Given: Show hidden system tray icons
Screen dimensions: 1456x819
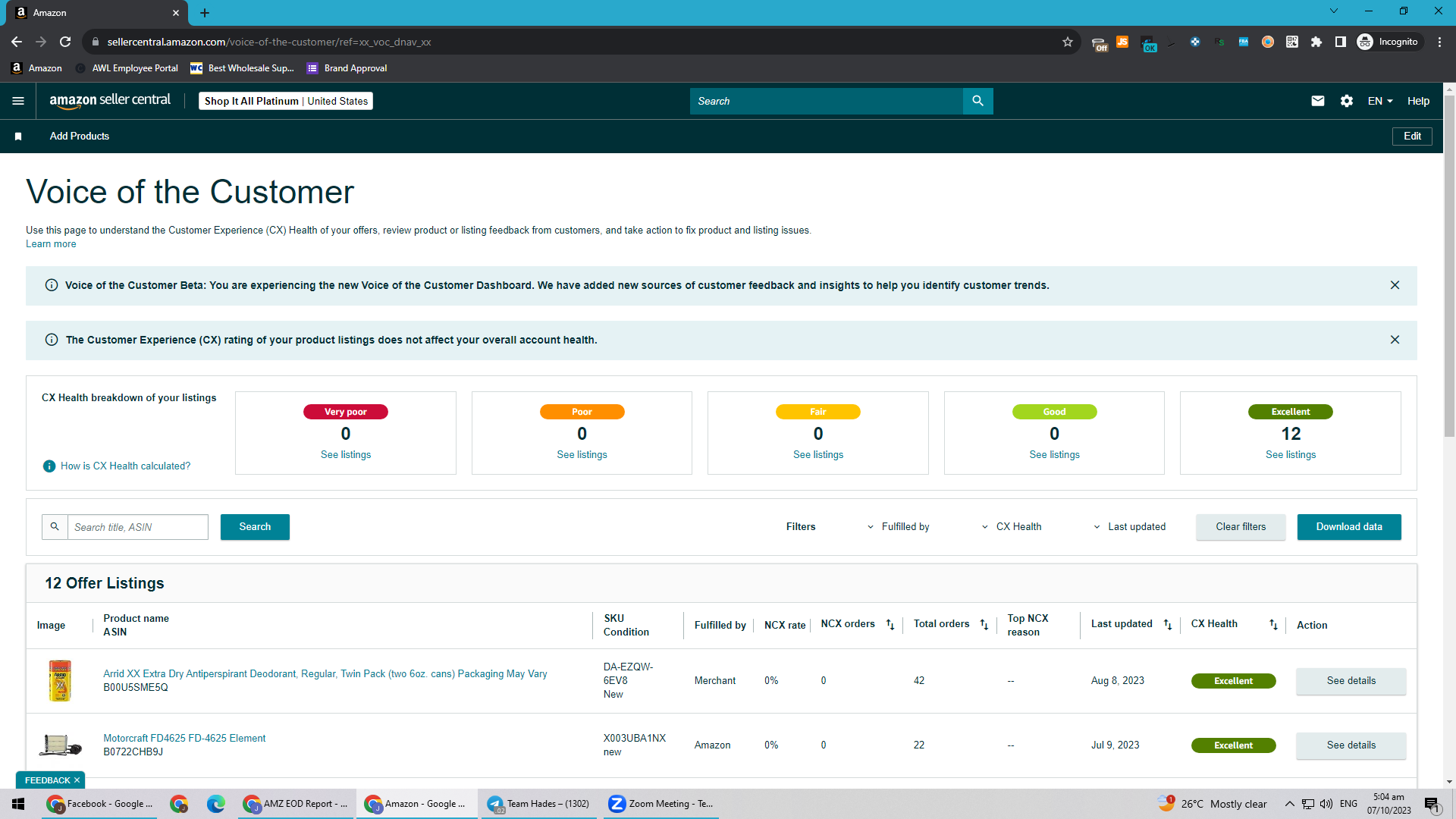Looking at the screenshot, I should tap(1289, 804).
